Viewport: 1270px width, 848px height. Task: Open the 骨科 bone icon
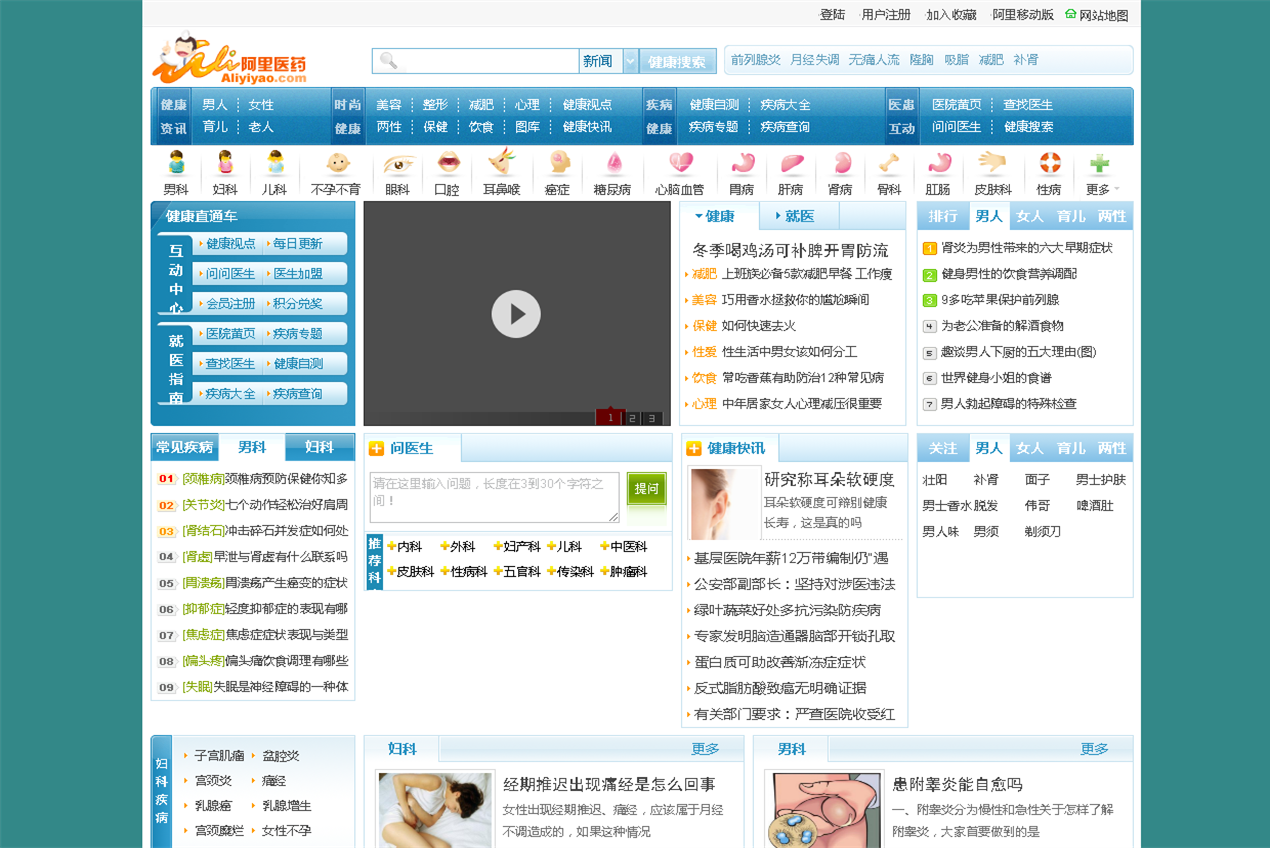click(889, 163)
